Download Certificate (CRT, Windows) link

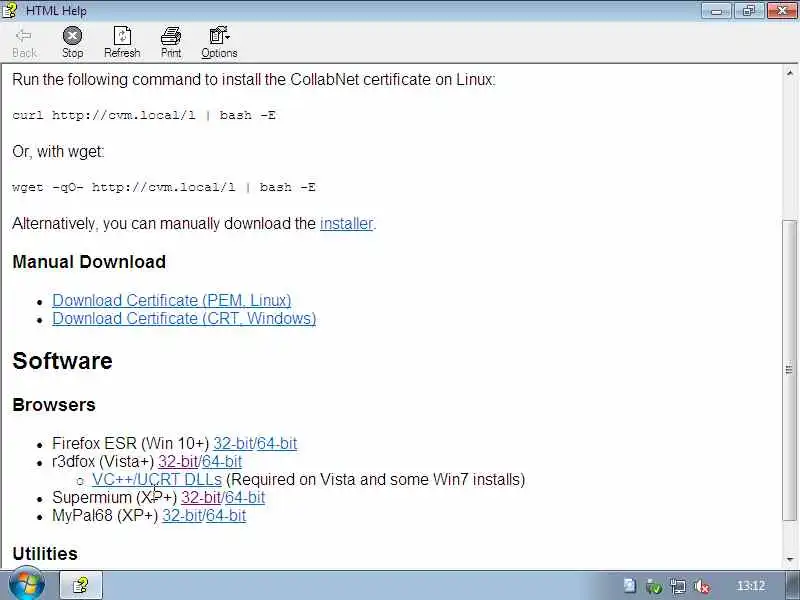click(x=184, y=318)
